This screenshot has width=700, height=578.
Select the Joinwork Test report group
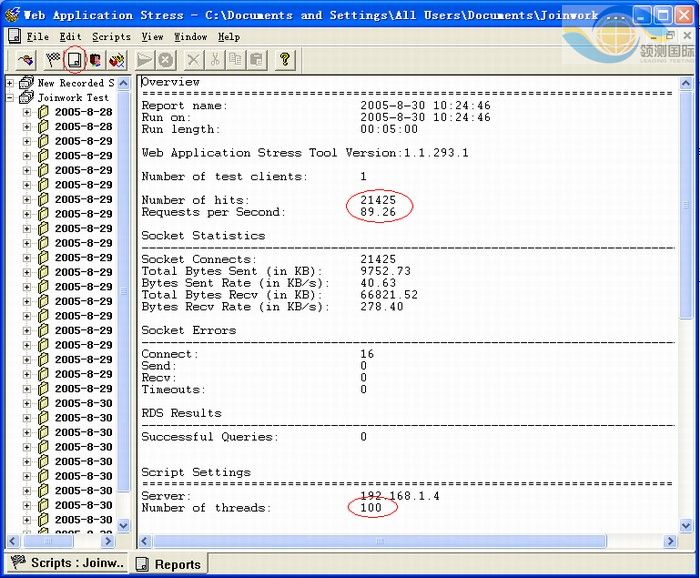tap(73, 97)
